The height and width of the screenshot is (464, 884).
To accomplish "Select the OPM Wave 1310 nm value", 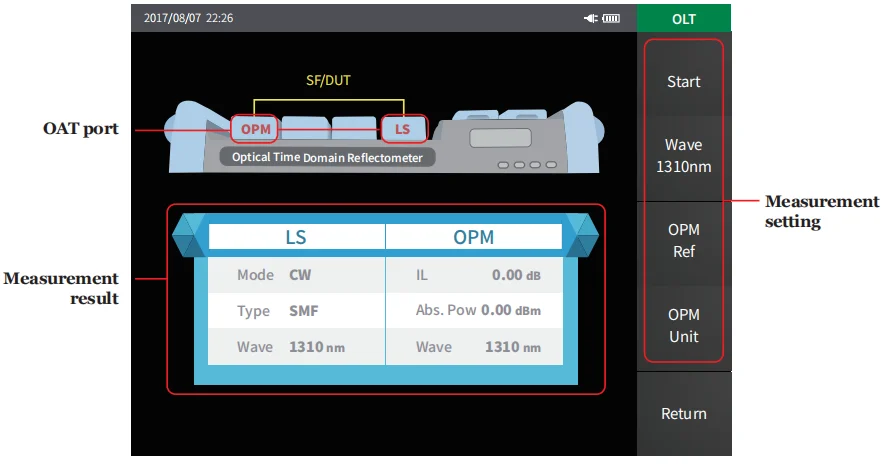I will click(512, 347).
